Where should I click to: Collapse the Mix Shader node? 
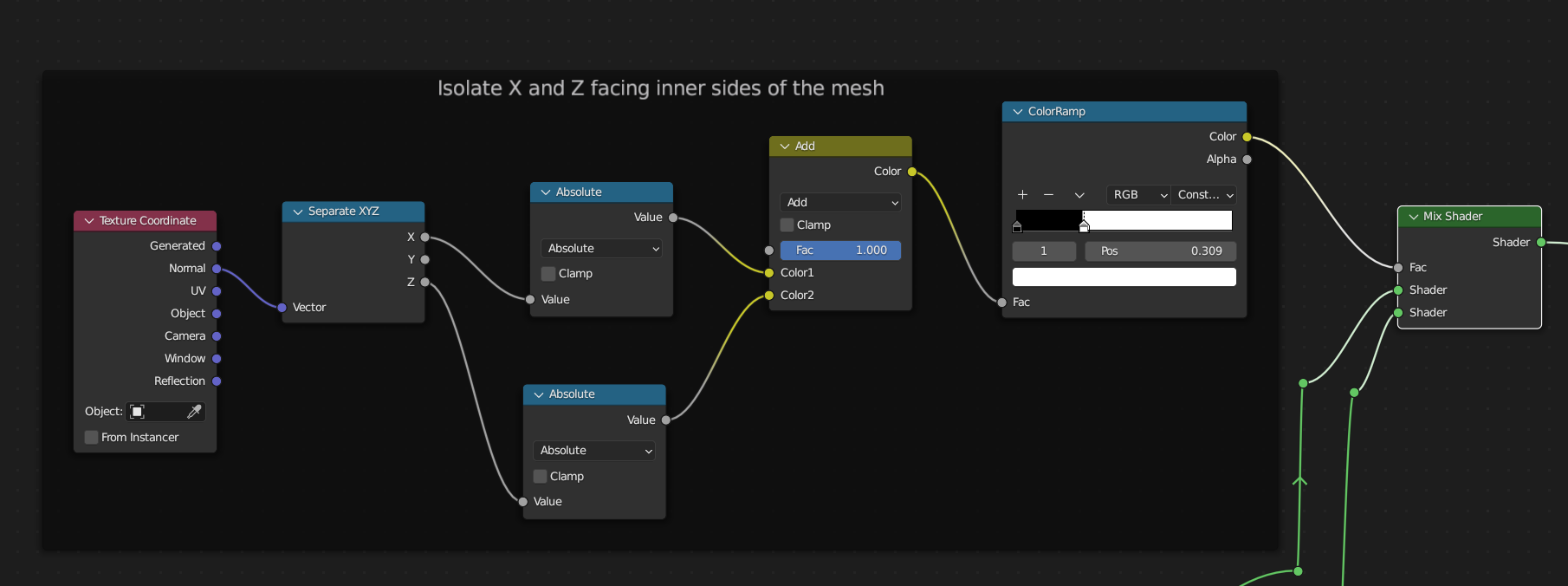click(x=1414, y=217)
